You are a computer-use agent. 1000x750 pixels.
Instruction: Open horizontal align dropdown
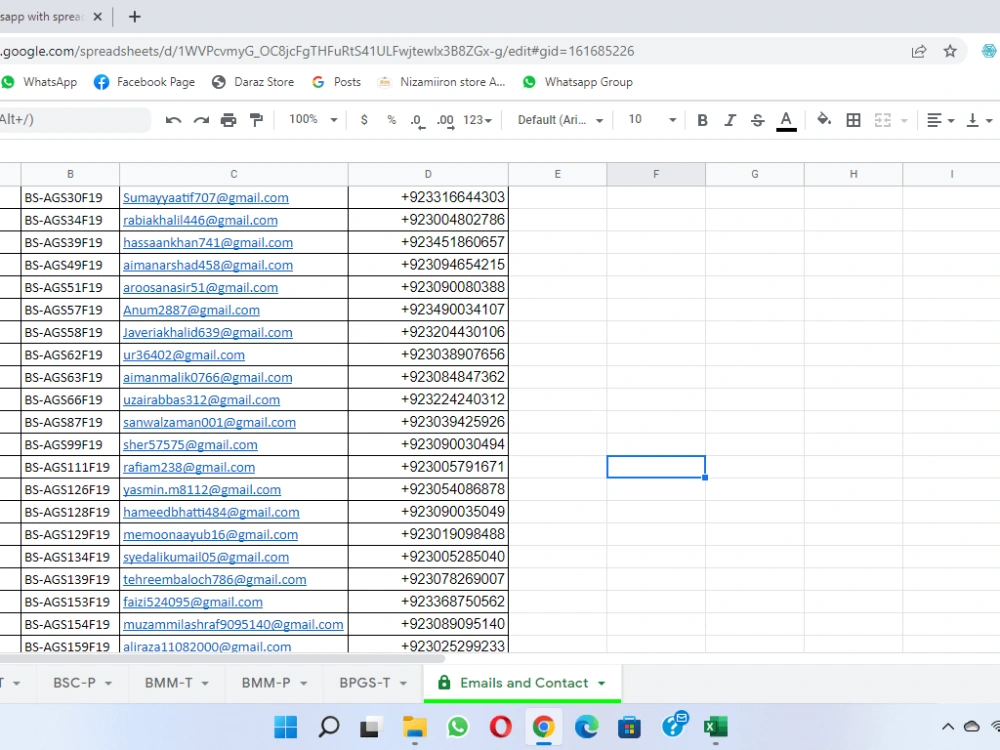pyautogui.click(x=940, y=120)
